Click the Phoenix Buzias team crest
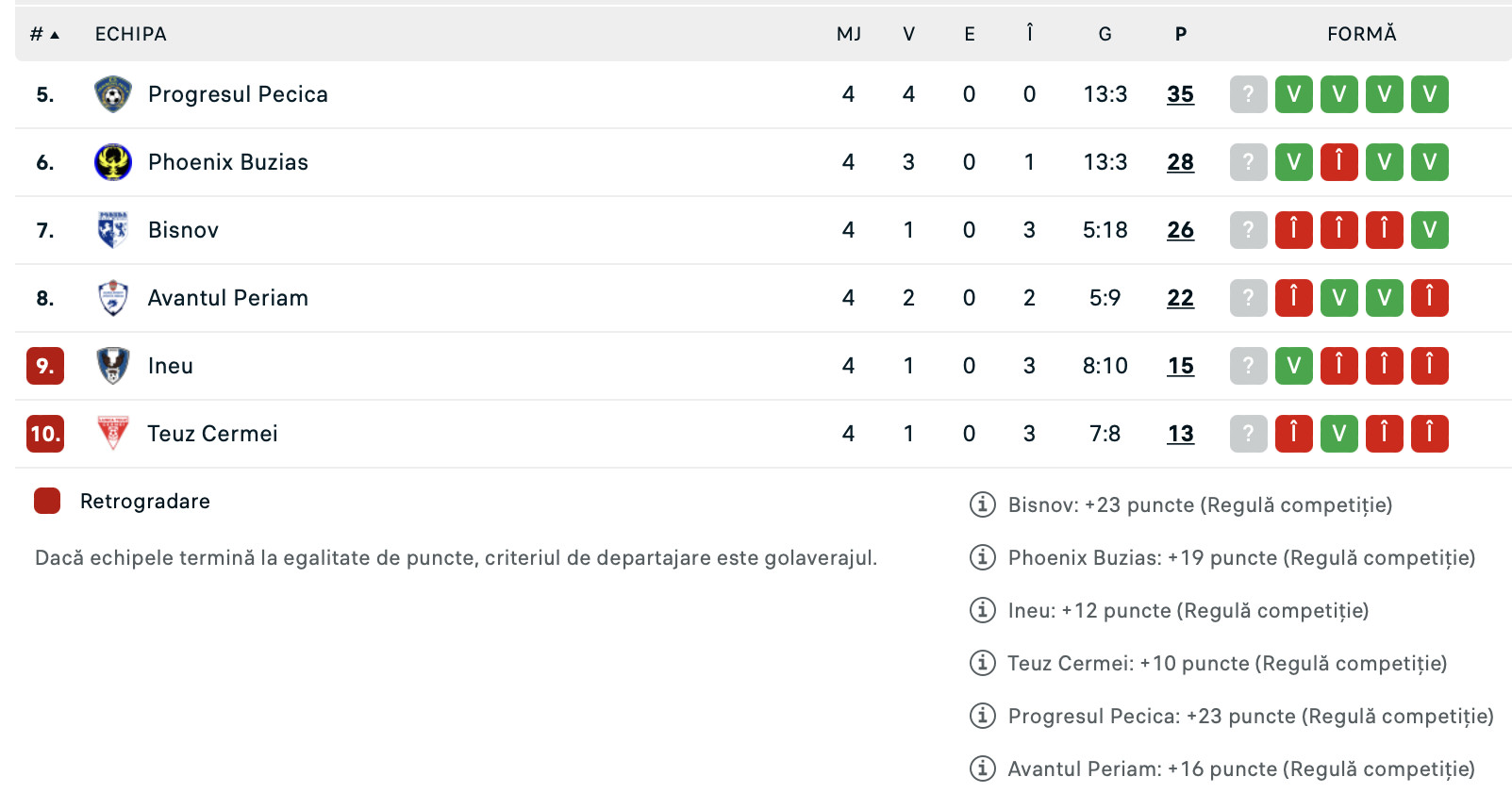The image size is (1512, 793). [x=113, y=162]
